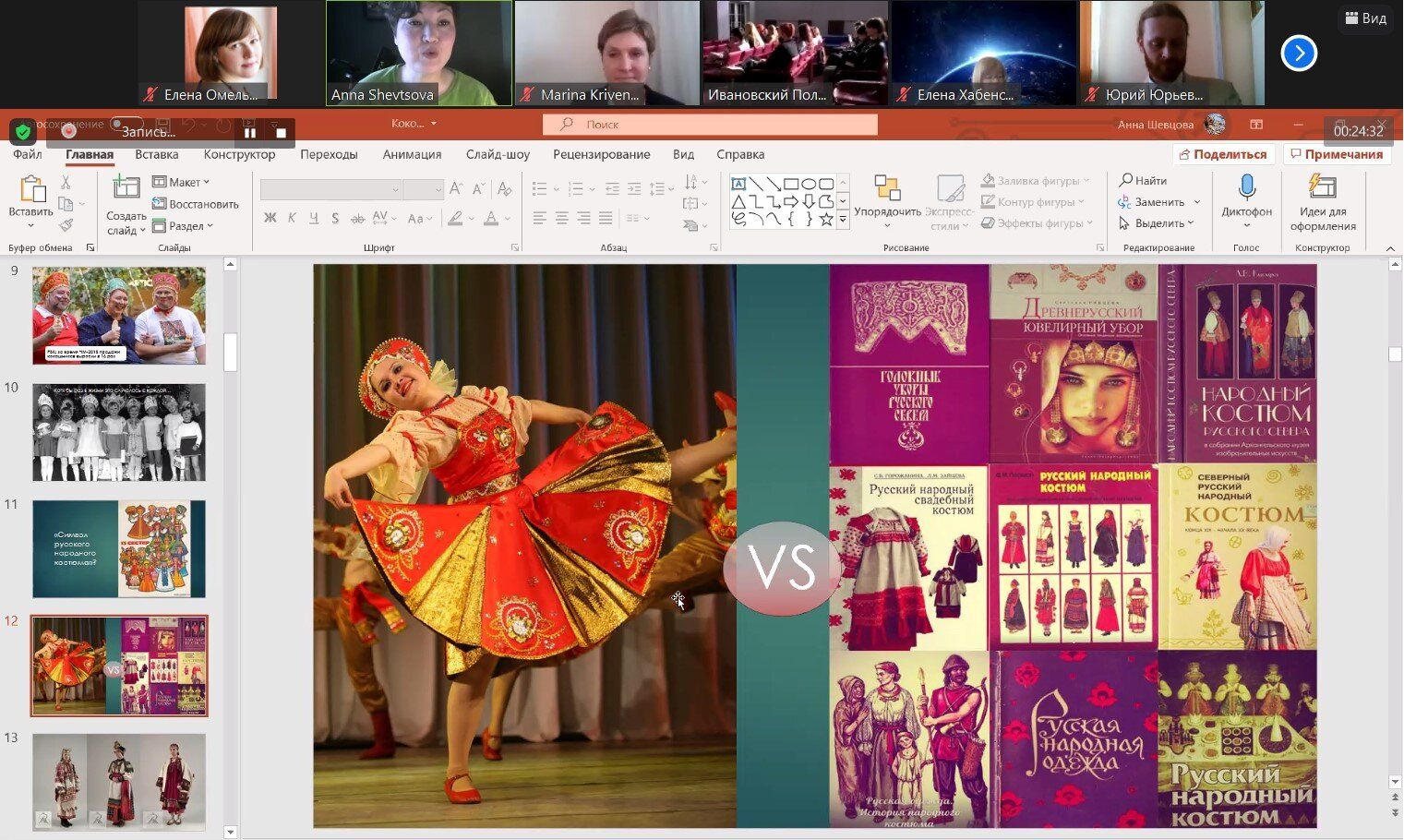Click the font color A swatch
The image size is (1404, 840).
(491, 218)
